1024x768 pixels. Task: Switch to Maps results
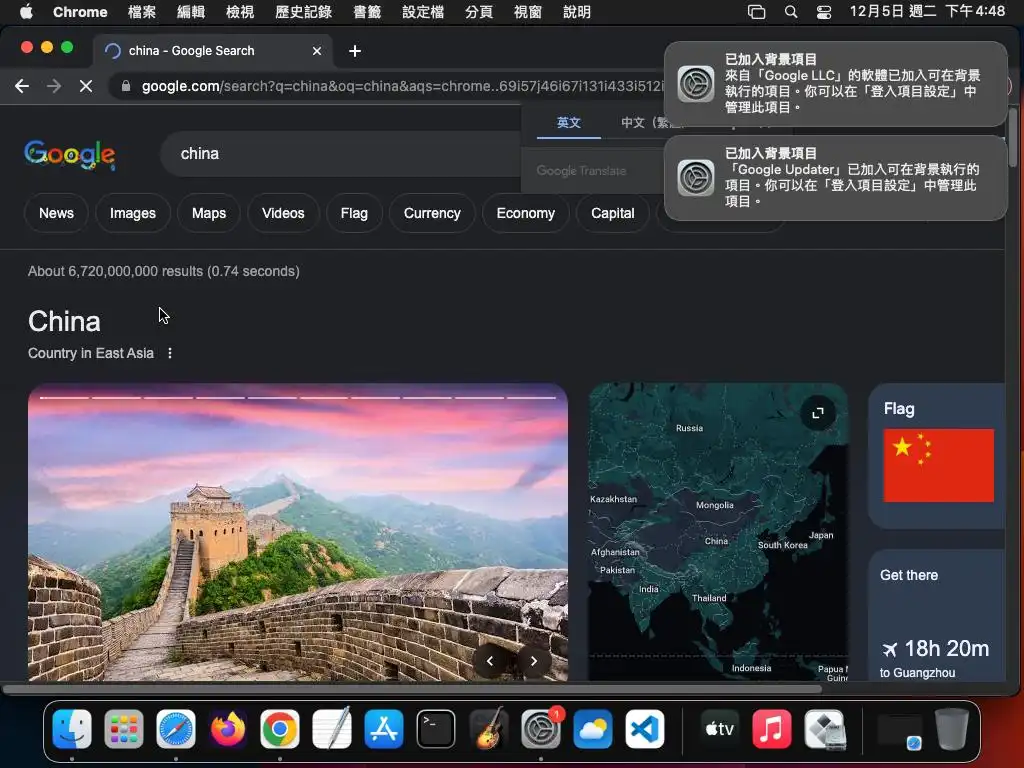(209, 213)
